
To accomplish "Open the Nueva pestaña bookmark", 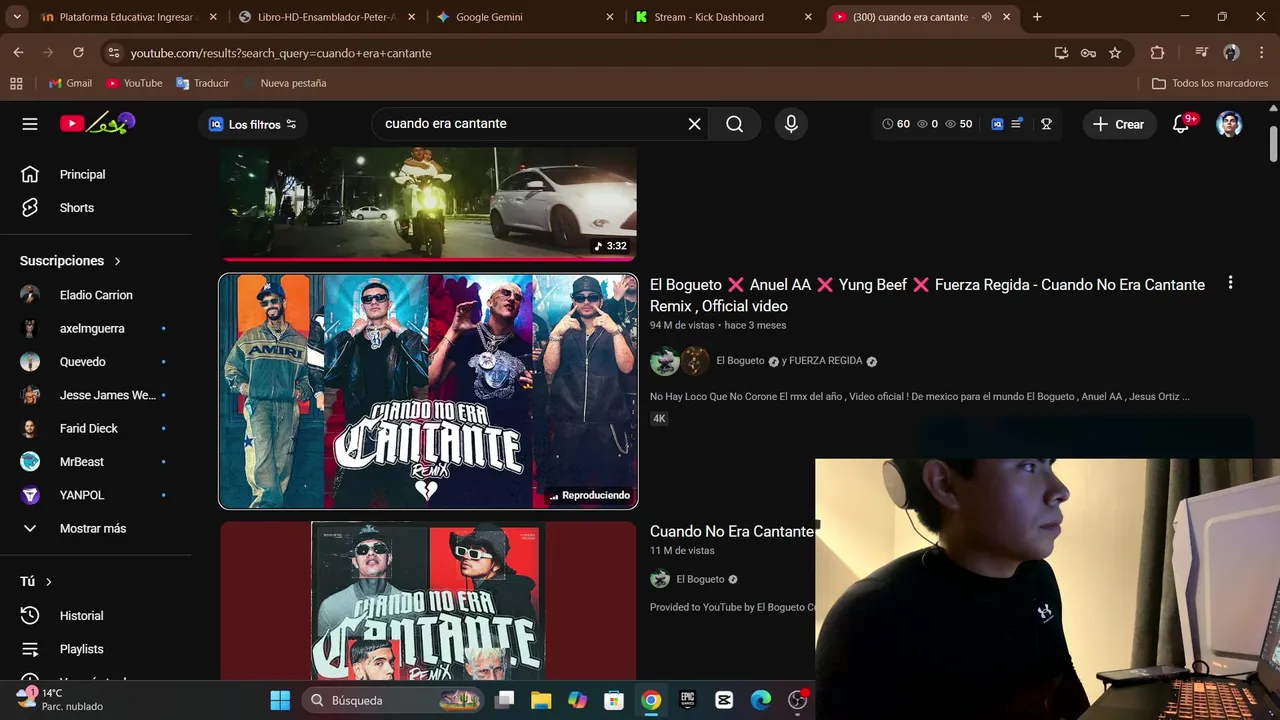I will [285, 83].
